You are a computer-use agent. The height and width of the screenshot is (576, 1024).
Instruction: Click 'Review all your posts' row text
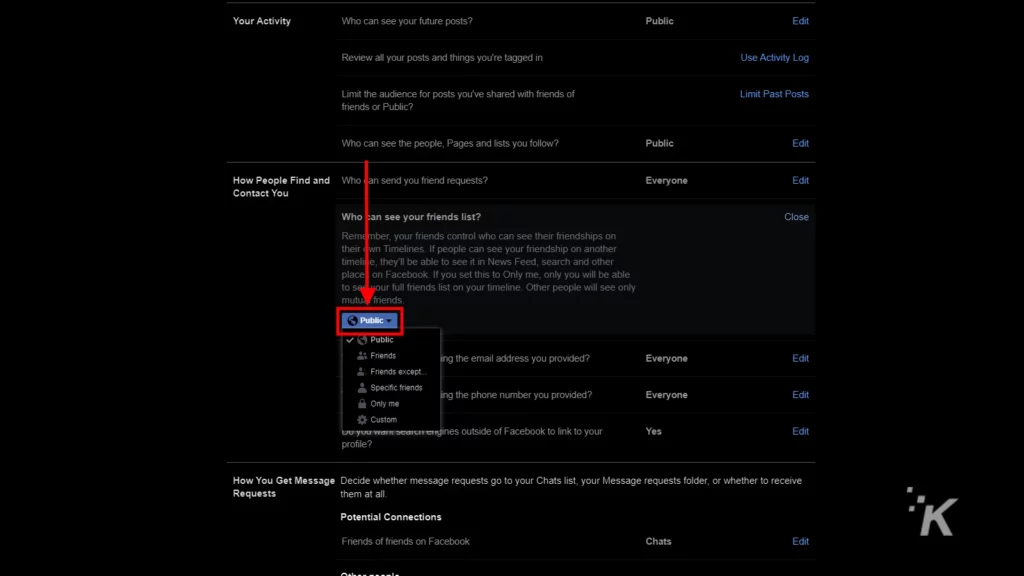(x=441, y=57)
